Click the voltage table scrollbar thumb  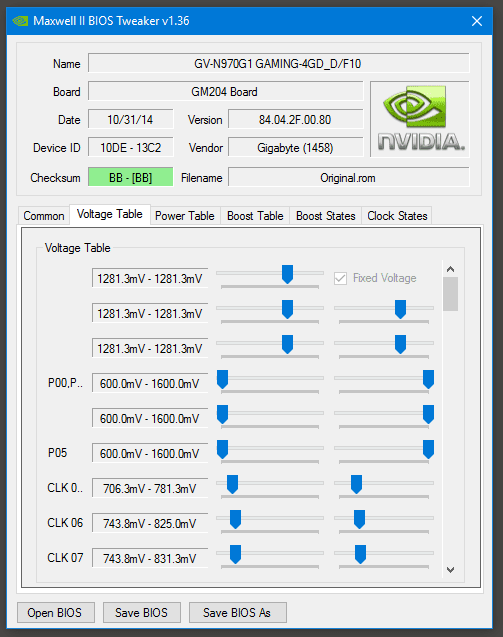[450, 294]
